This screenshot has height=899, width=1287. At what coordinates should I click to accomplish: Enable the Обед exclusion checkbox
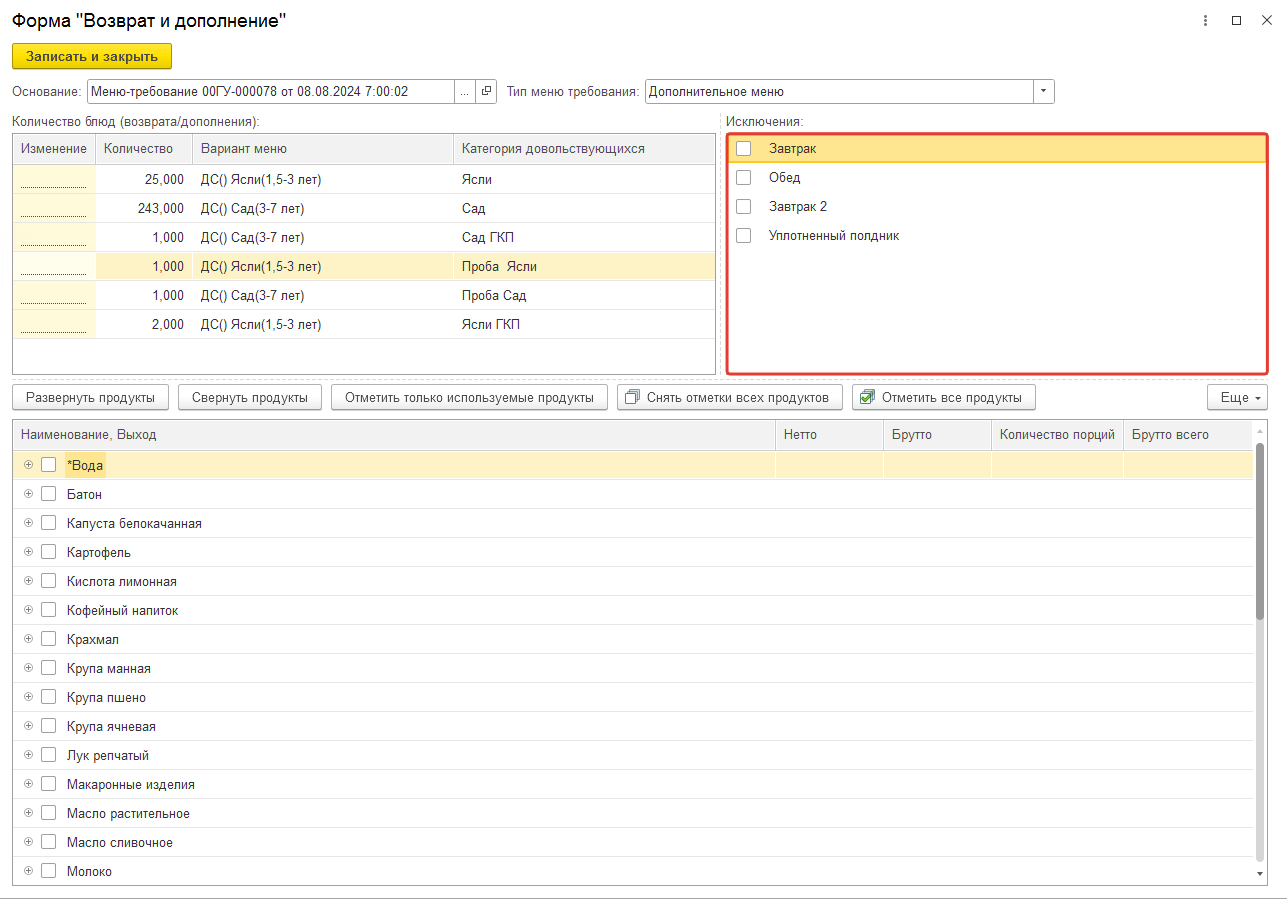pyautogui.click(x=744, y=178)
